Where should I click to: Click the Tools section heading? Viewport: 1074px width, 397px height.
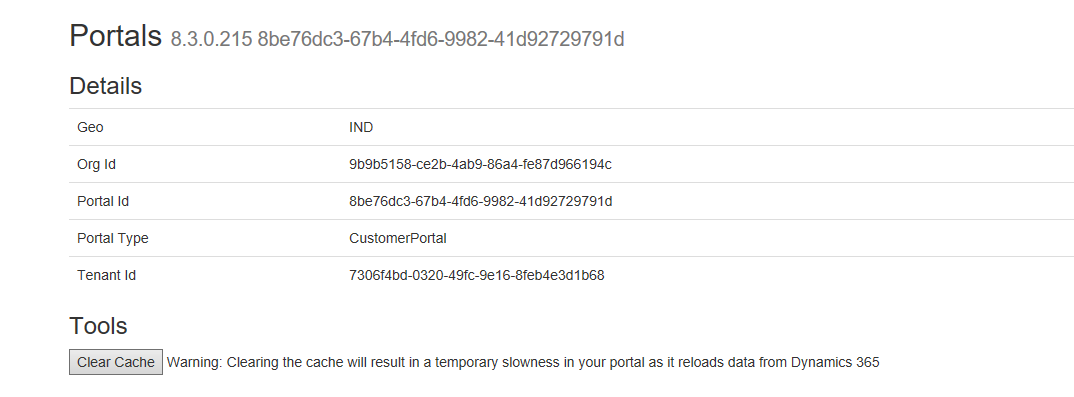[98, 326]
